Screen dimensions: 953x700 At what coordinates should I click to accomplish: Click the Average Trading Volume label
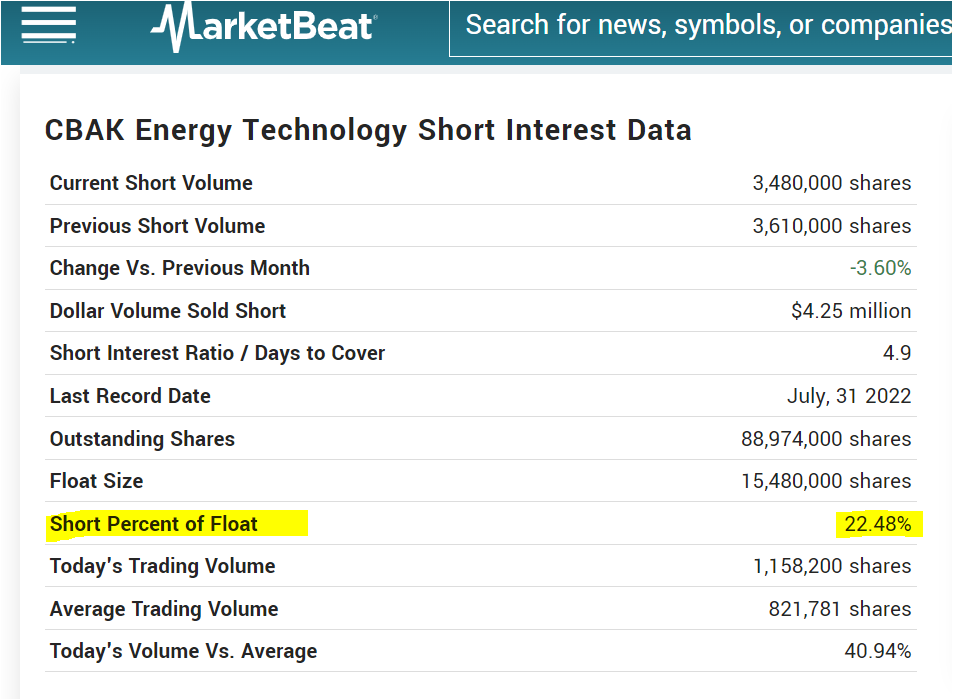tap(164, 609)
